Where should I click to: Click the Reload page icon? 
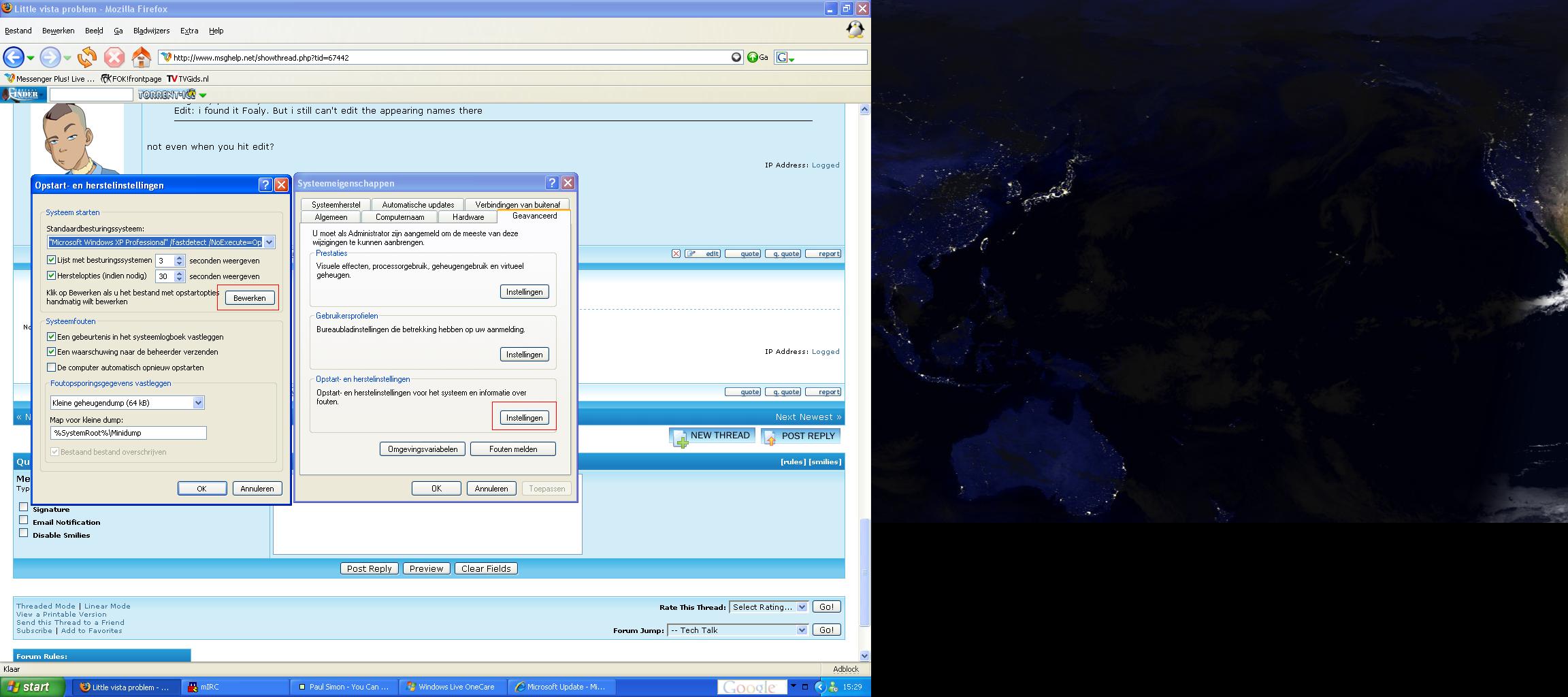click(x=87, y=57)
